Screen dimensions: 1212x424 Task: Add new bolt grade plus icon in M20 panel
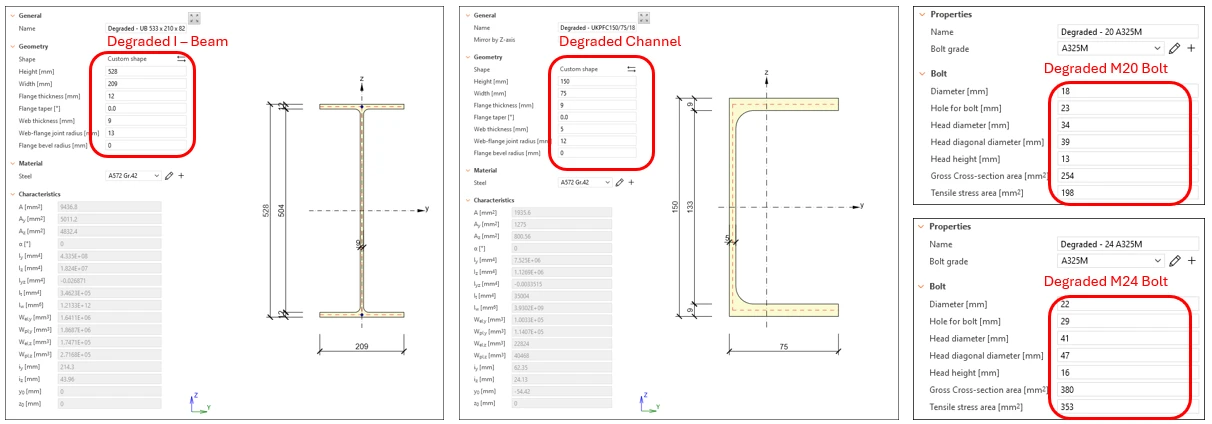tap(1191, 48)
